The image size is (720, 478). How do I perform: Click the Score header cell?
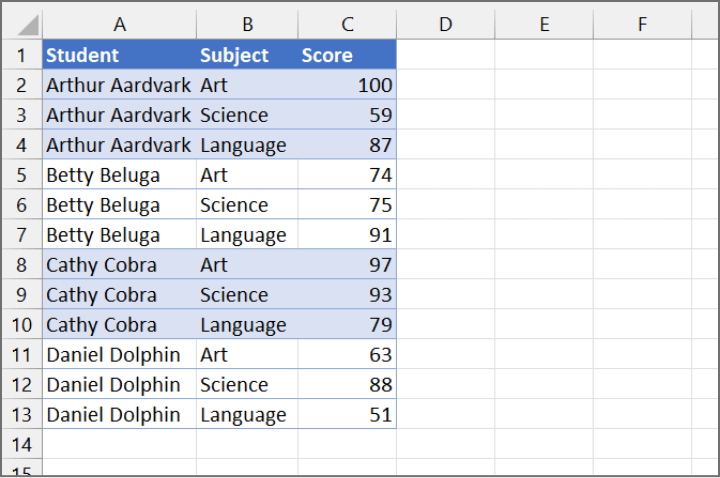347,55
